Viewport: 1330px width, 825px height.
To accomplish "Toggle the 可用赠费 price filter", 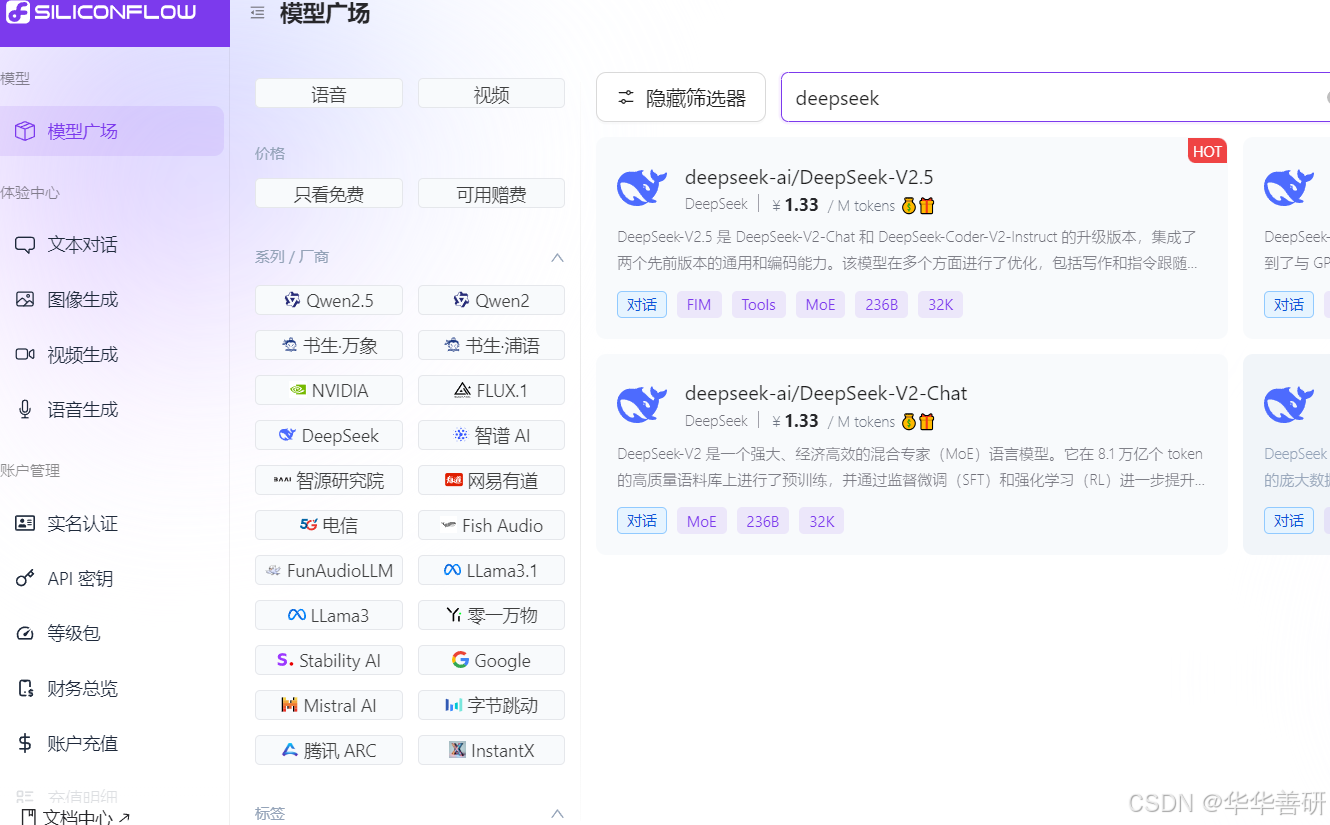I will click(491, 194).
